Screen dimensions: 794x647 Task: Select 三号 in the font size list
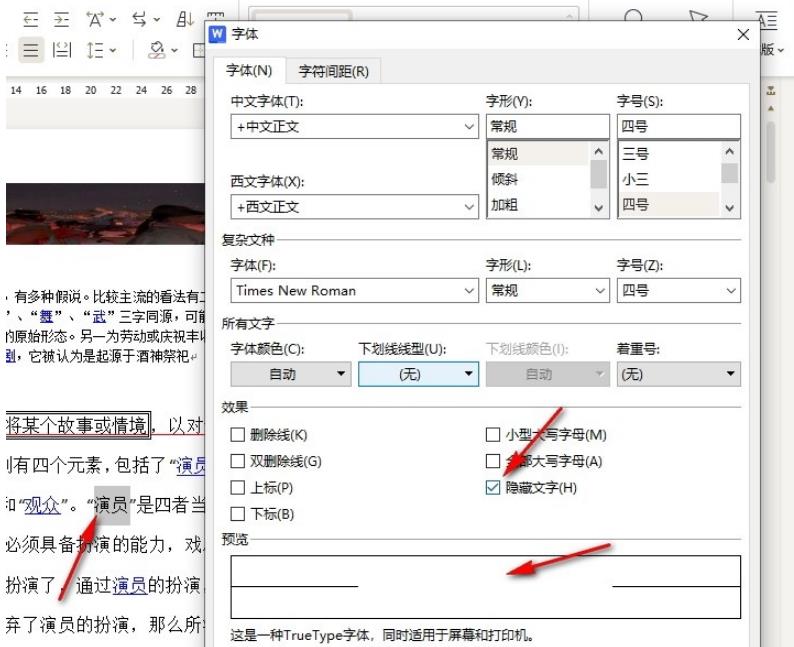click(669, 153)
